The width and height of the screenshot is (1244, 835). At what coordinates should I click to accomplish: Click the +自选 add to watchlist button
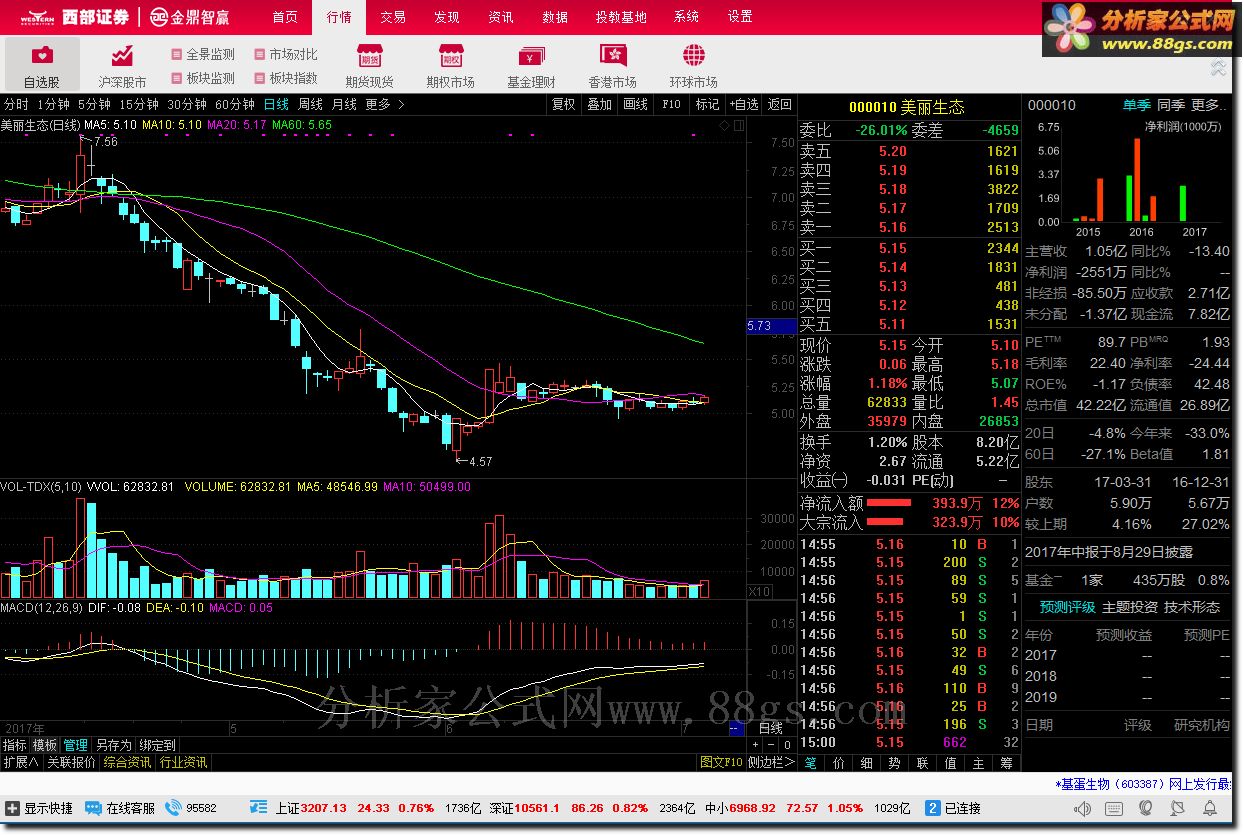click(743, 104)
